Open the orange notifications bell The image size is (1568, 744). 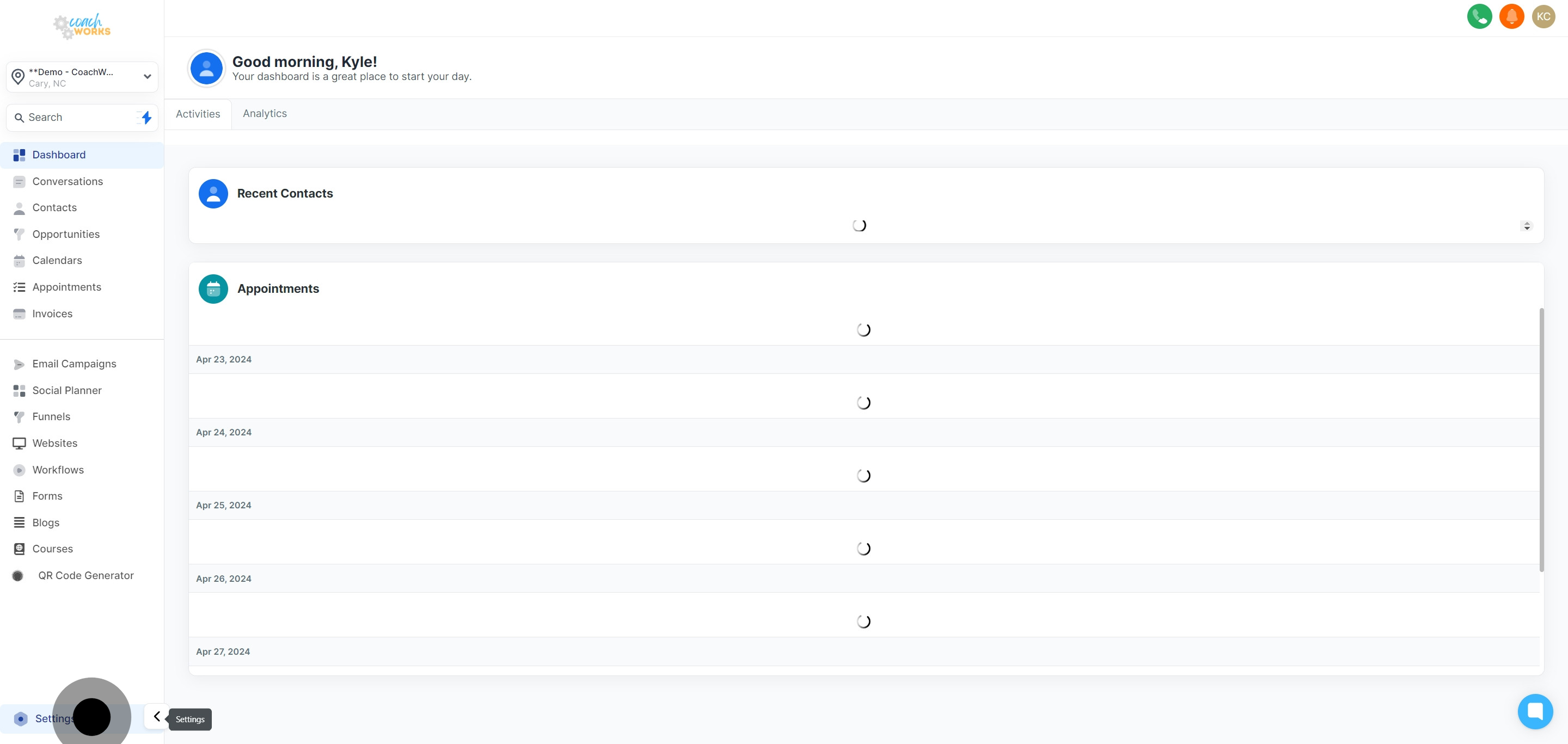click(x=1511, y=16)
